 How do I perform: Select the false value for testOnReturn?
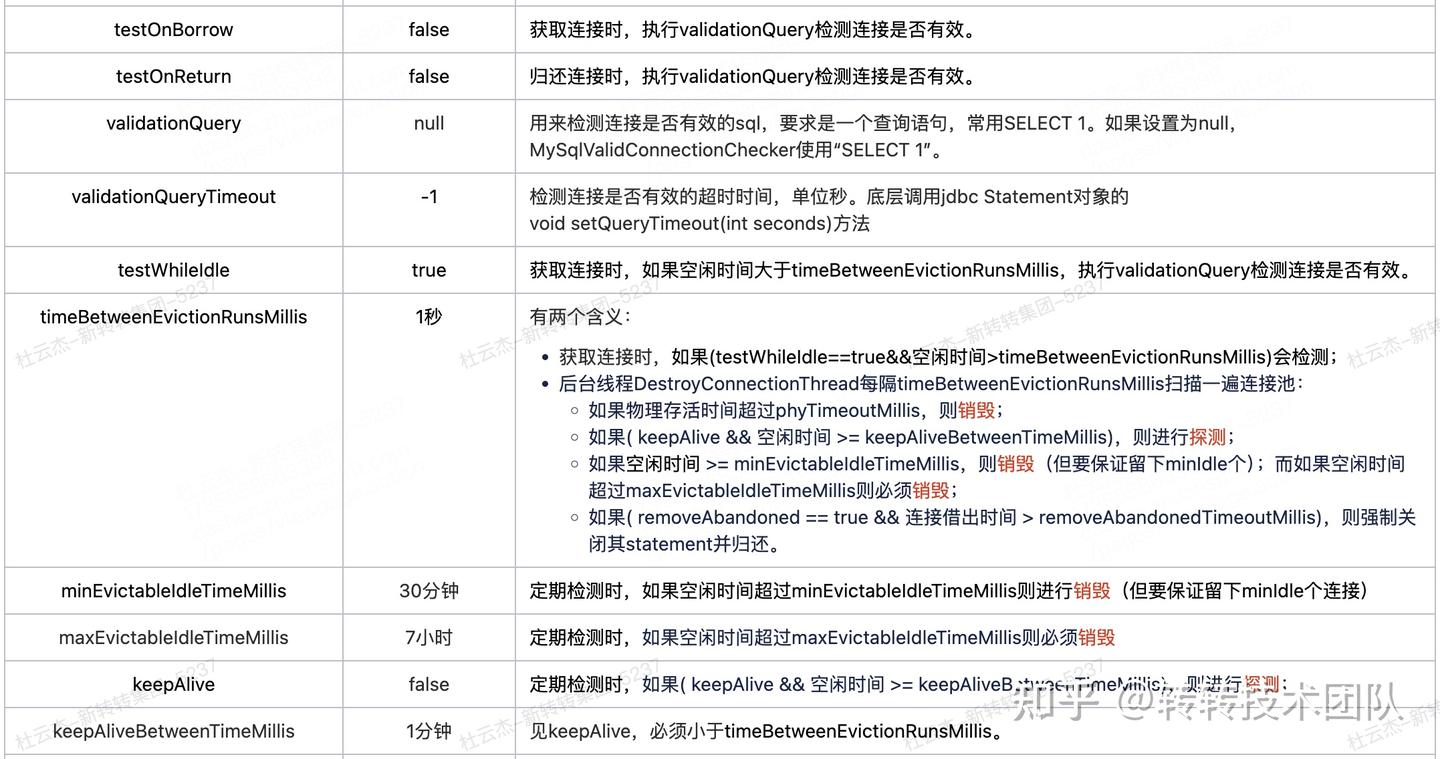click(428, 76)
